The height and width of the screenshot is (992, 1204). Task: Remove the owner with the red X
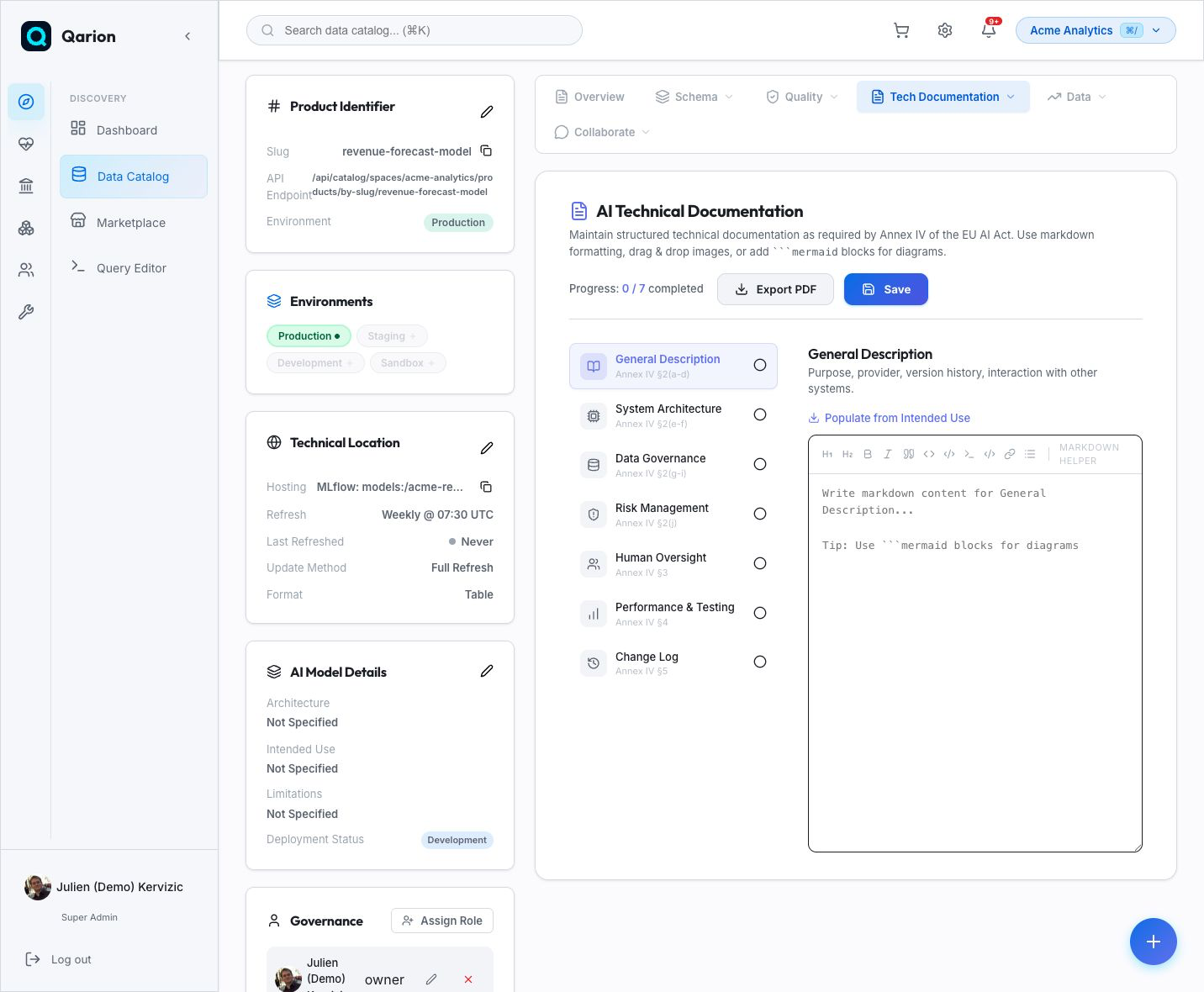point(468,979)
